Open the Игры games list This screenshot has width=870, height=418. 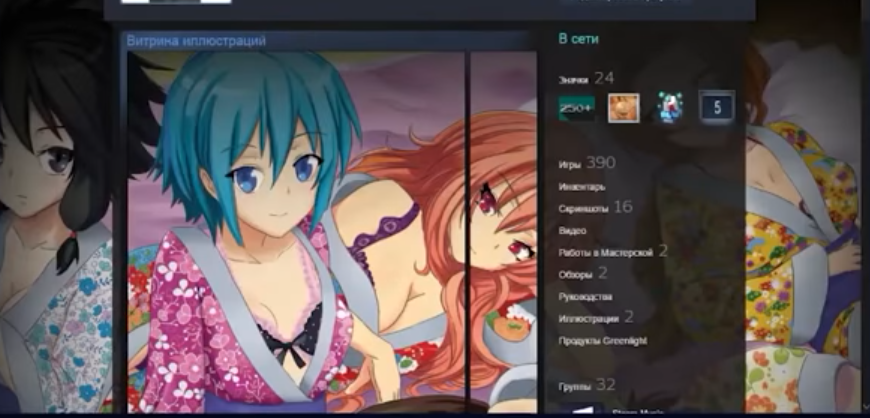click(570, 165)
